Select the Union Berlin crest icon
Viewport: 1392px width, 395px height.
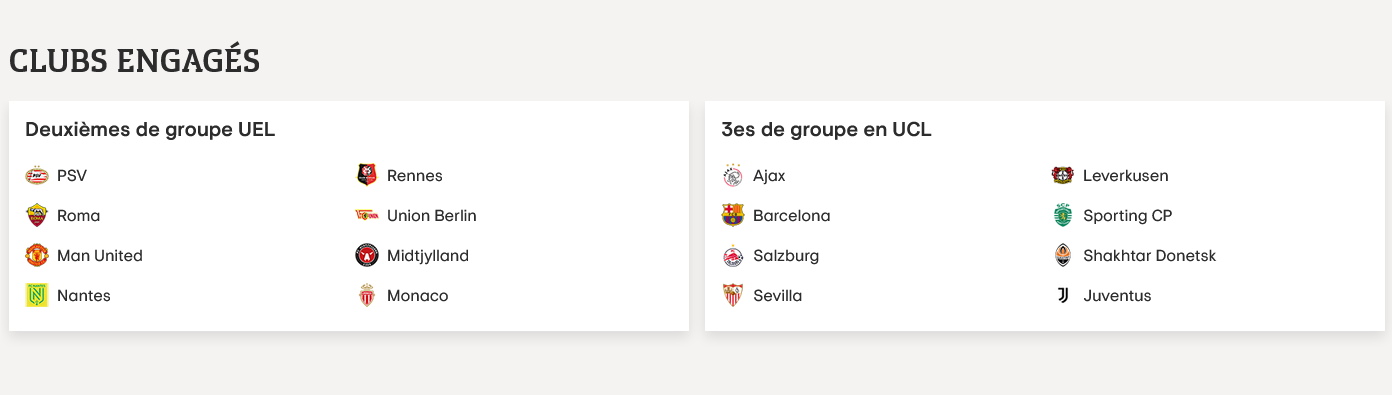[367, 216]
